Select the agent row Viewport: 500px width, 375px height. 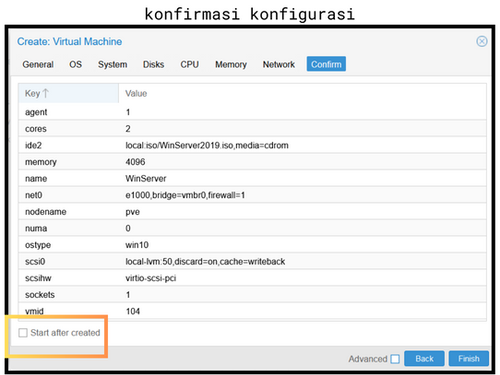[x=252, y=112]
